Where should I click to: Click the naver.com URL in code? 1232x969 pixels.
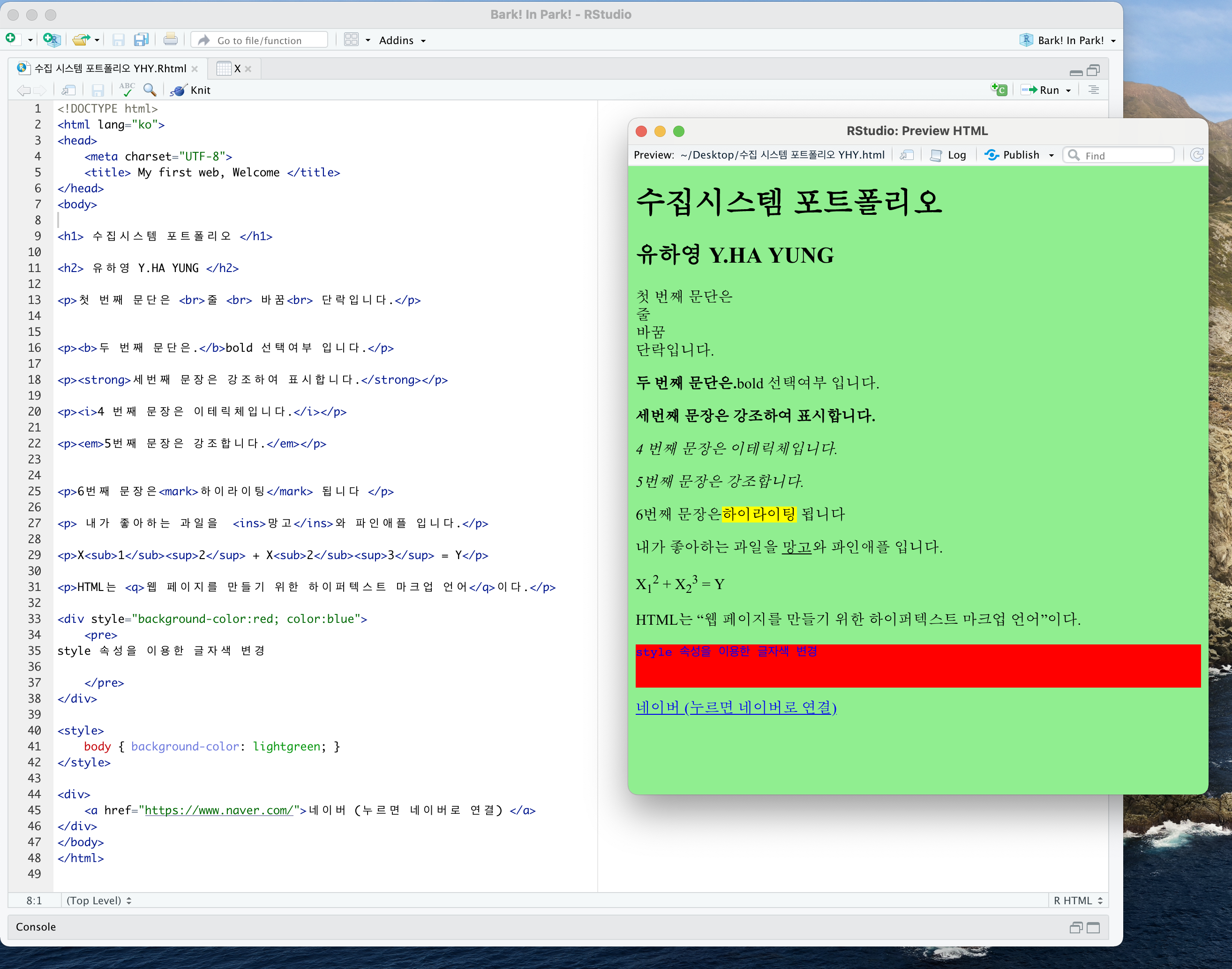click(x=219, y=810)
